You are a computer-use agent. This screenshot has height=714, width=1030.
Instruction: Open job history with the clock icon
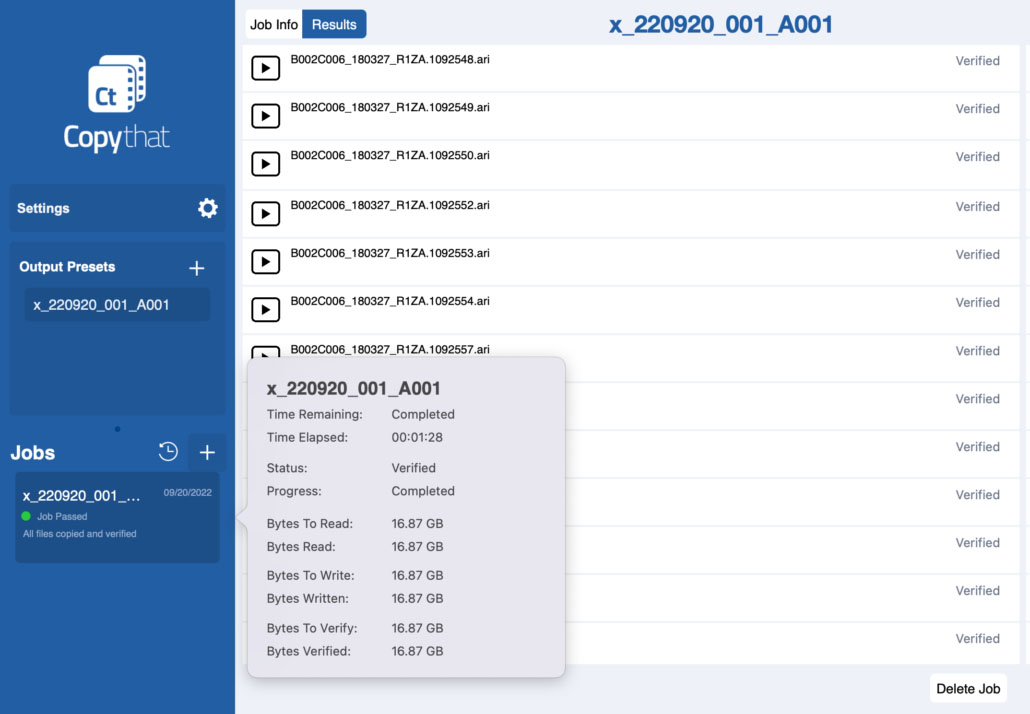pos(168,452)
